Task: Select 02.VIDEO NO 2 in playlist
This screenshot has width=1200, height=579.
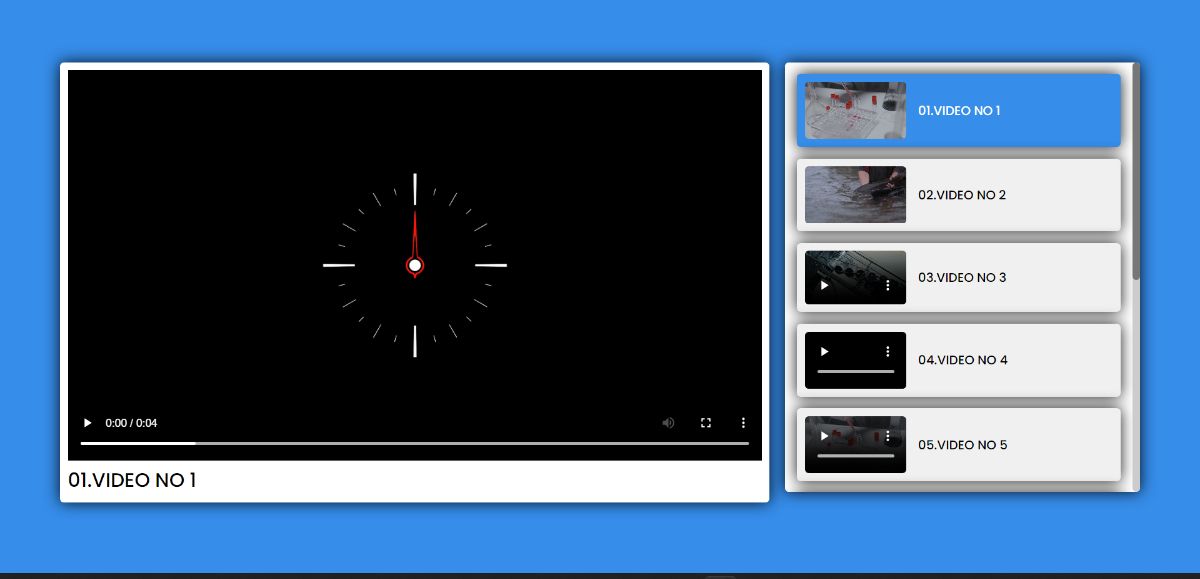Action: pos(959,195)
